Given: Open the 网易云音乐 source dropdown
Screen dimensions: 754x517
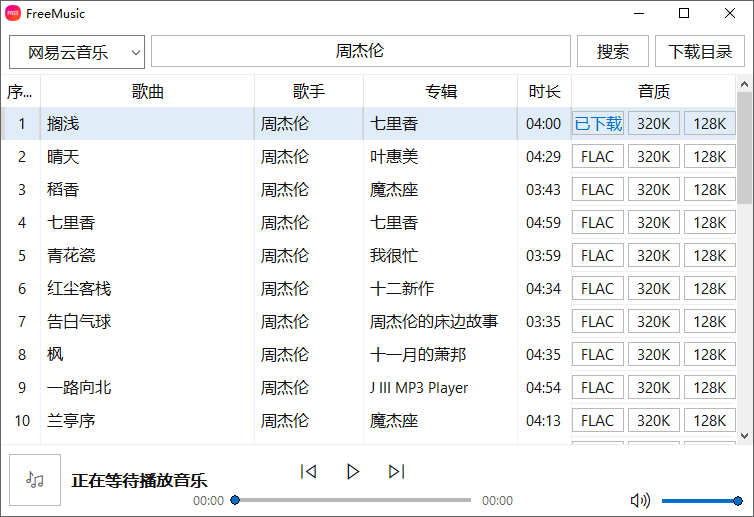Looking at the screenshot, I should [x=77, y=52].
